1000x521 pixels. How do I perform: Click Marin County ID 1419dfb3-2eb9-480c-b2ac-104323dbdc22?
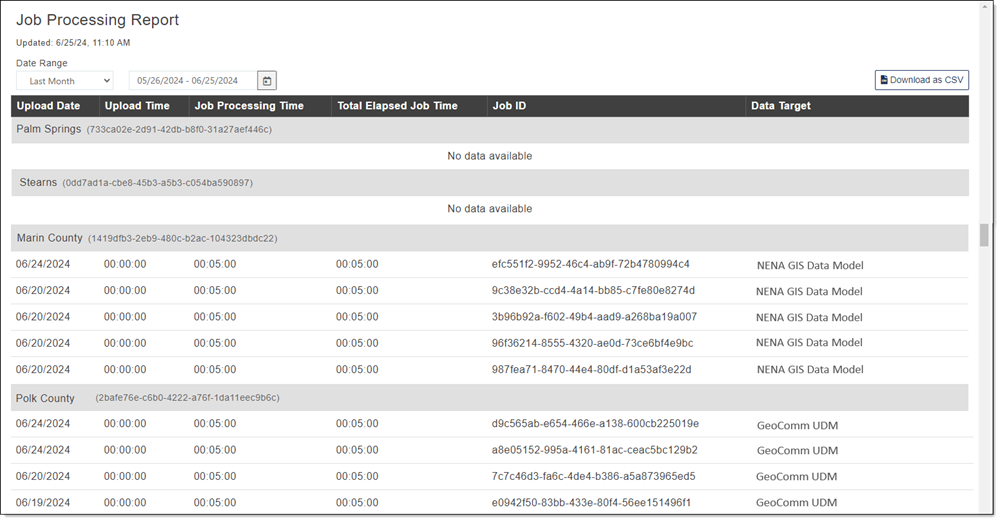point(182,238)
